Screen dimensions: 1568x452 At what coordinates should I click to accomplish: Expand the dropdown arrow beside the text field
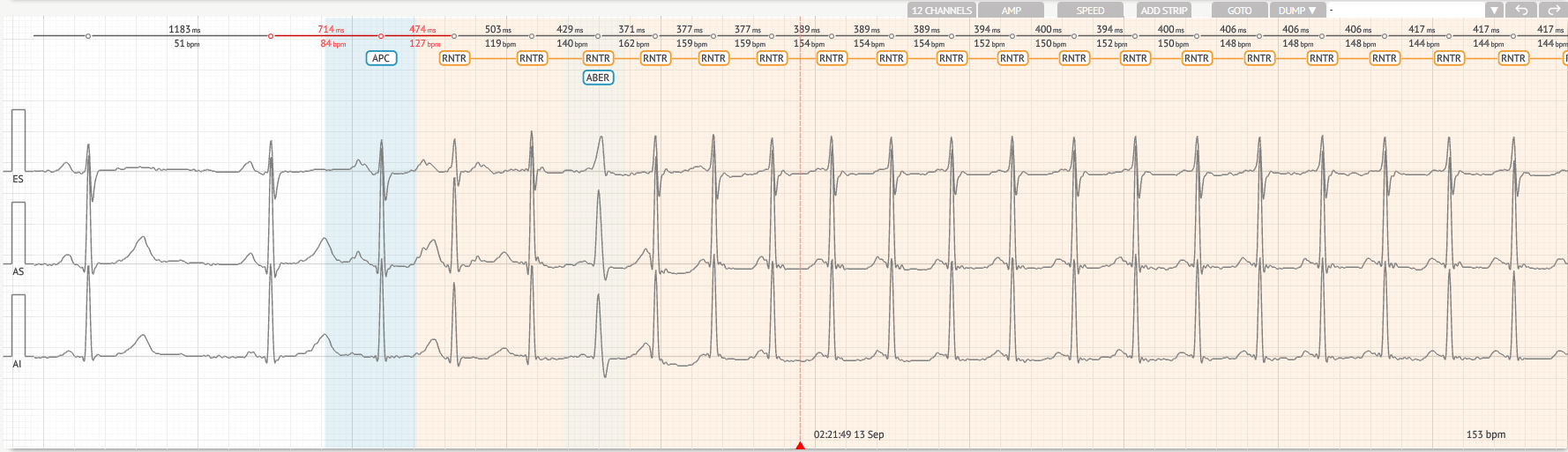coord(1493,11)
